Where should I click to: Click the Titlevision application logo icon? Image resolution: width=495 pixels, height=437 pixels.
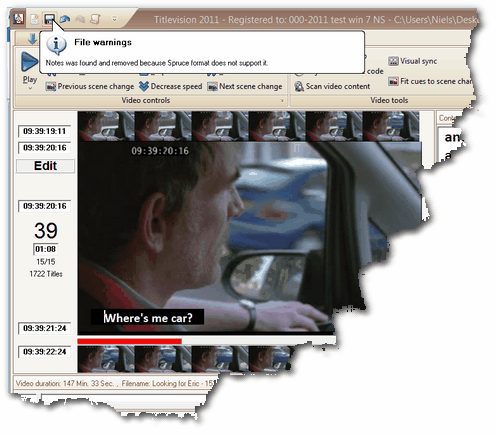click(x=19, y=19)
